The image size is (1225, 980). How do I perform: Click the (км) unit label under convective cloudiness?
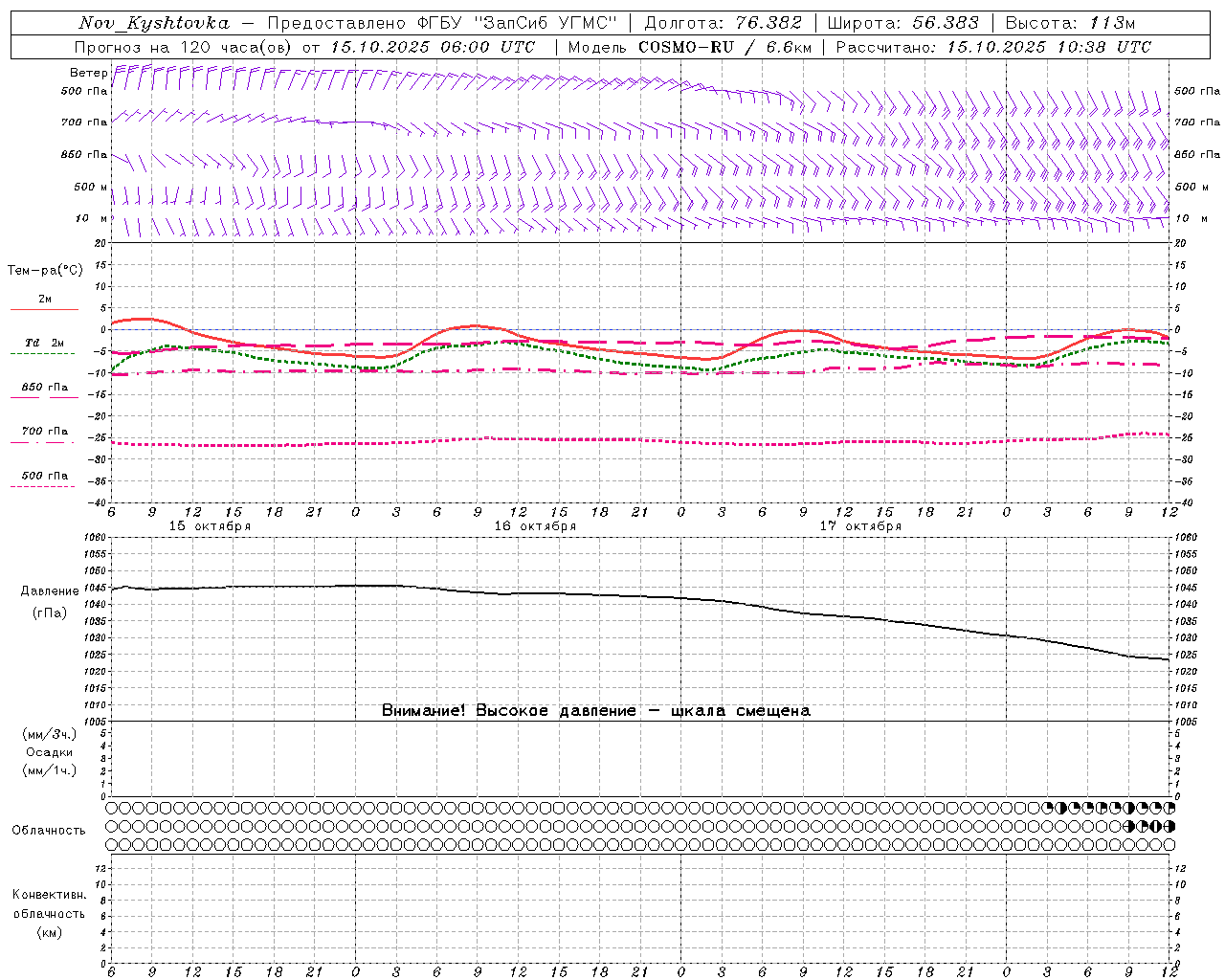coord(49,932)
